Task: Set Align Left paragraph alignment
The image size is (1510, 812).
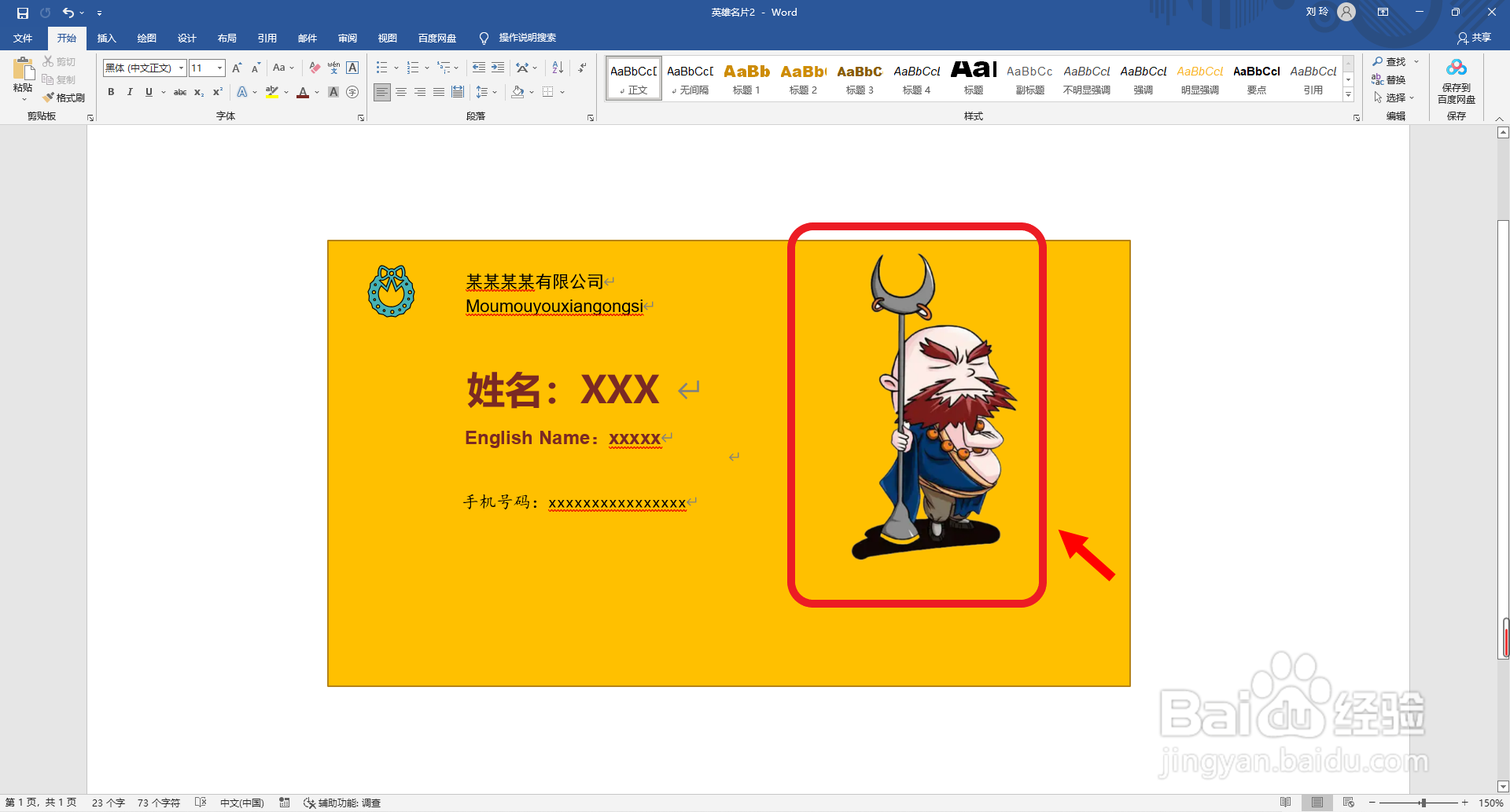Action: pyautogui.click(x=381, y=92)
